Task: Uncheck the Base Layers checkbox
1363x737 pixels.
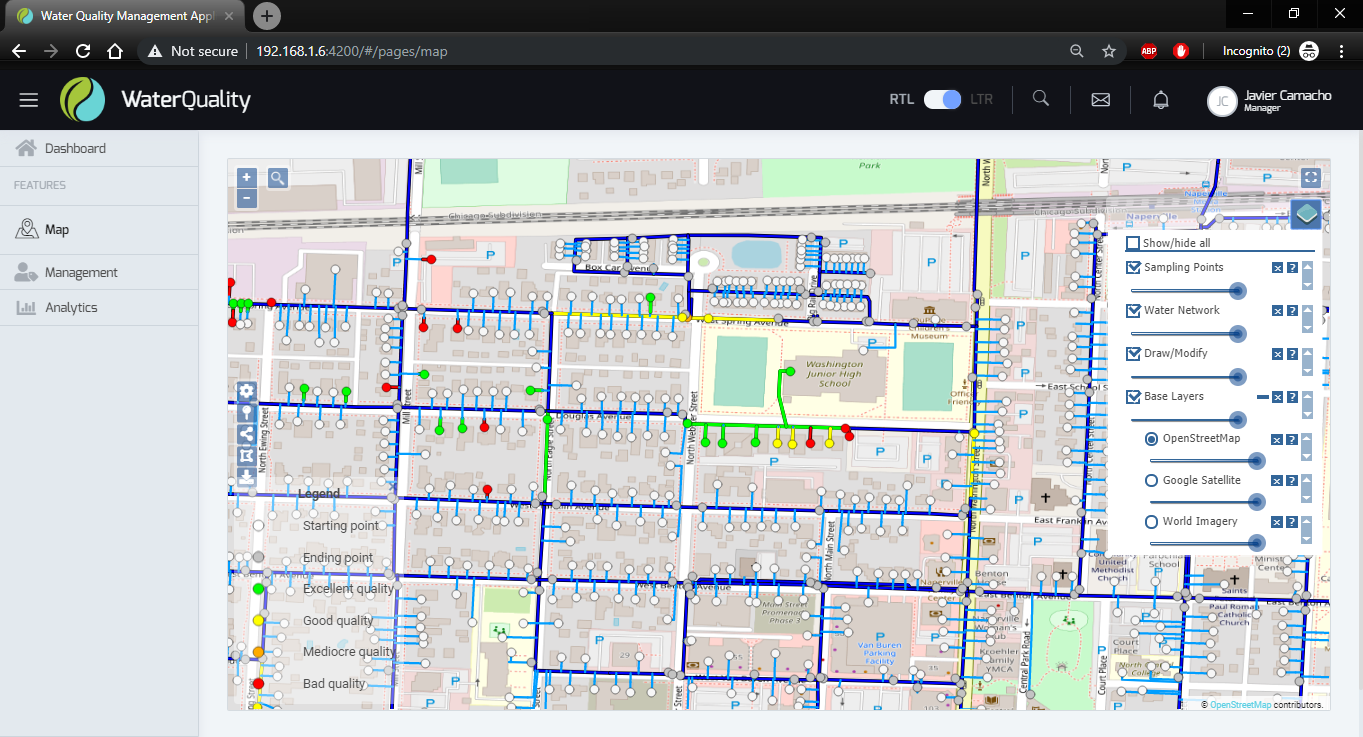Action: pyautogui.click(x=1133, y=396)
